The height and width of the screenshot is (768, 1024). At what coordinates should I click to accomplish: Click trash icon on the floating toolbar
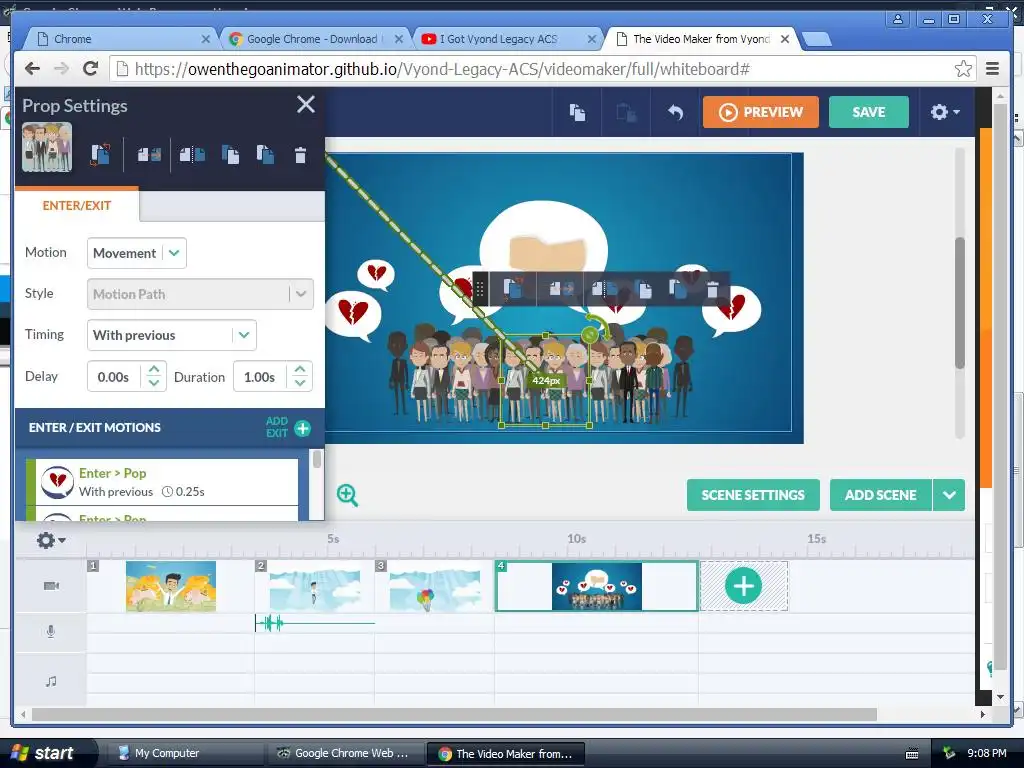pos(712,289)
